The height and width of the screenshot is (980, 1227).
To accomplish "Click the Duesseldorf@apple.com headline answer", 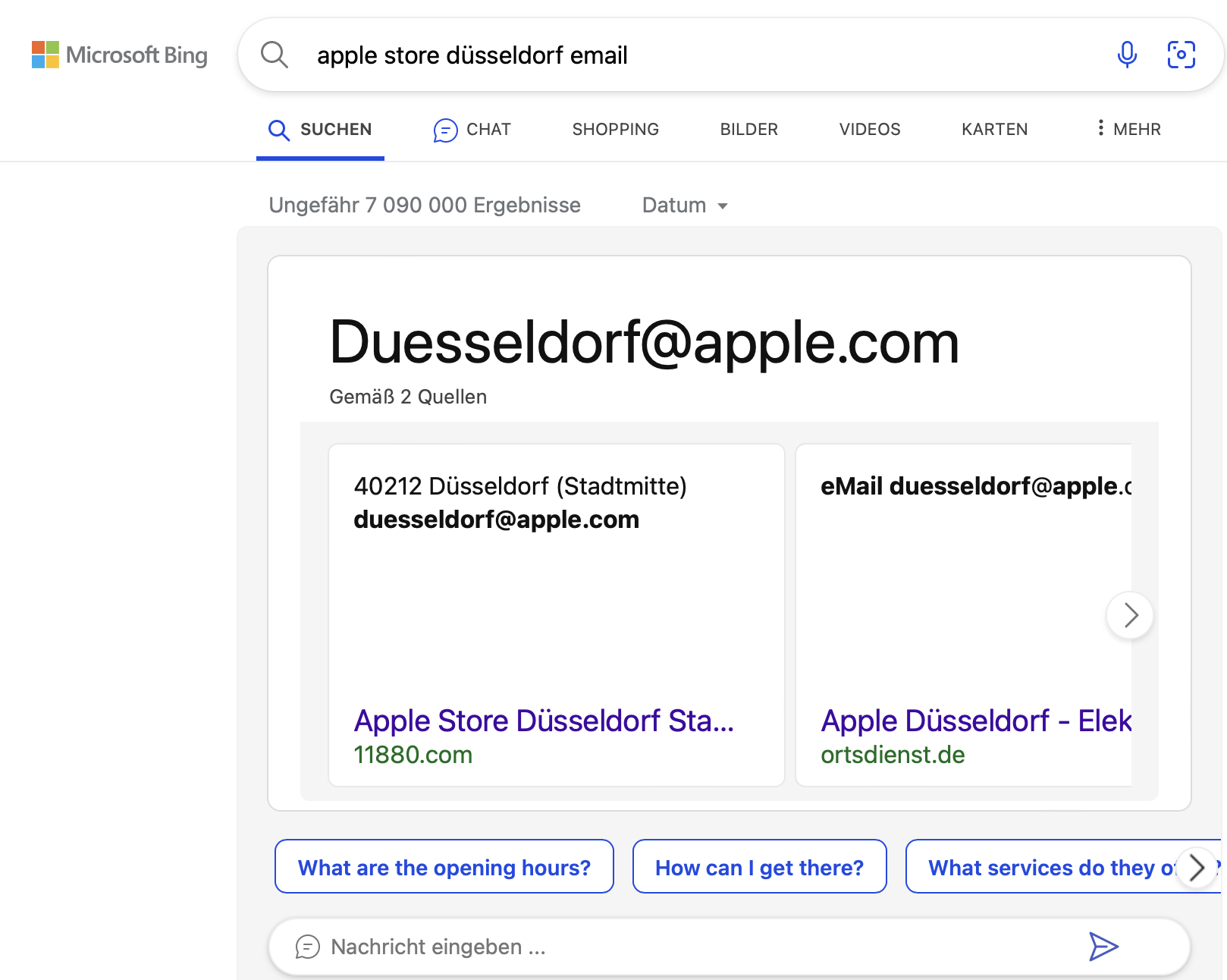I will 644,342.
